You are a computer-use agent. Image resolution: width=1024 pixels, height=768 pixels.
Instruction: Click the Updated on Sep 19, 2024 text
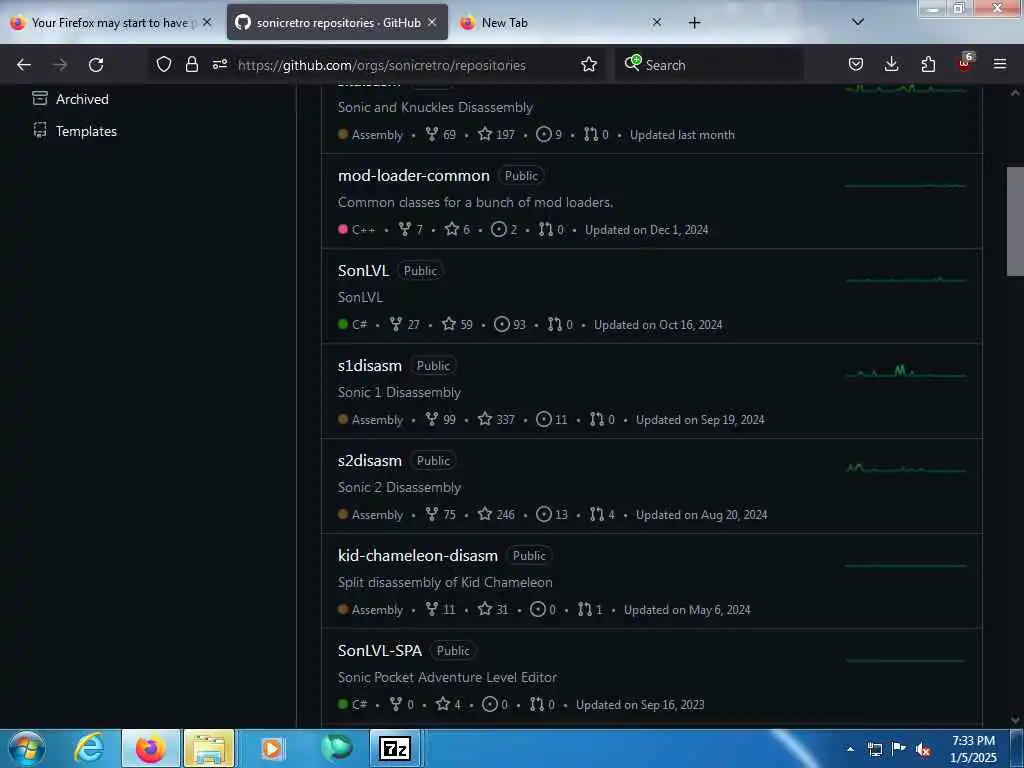click(x=700, y=419)
